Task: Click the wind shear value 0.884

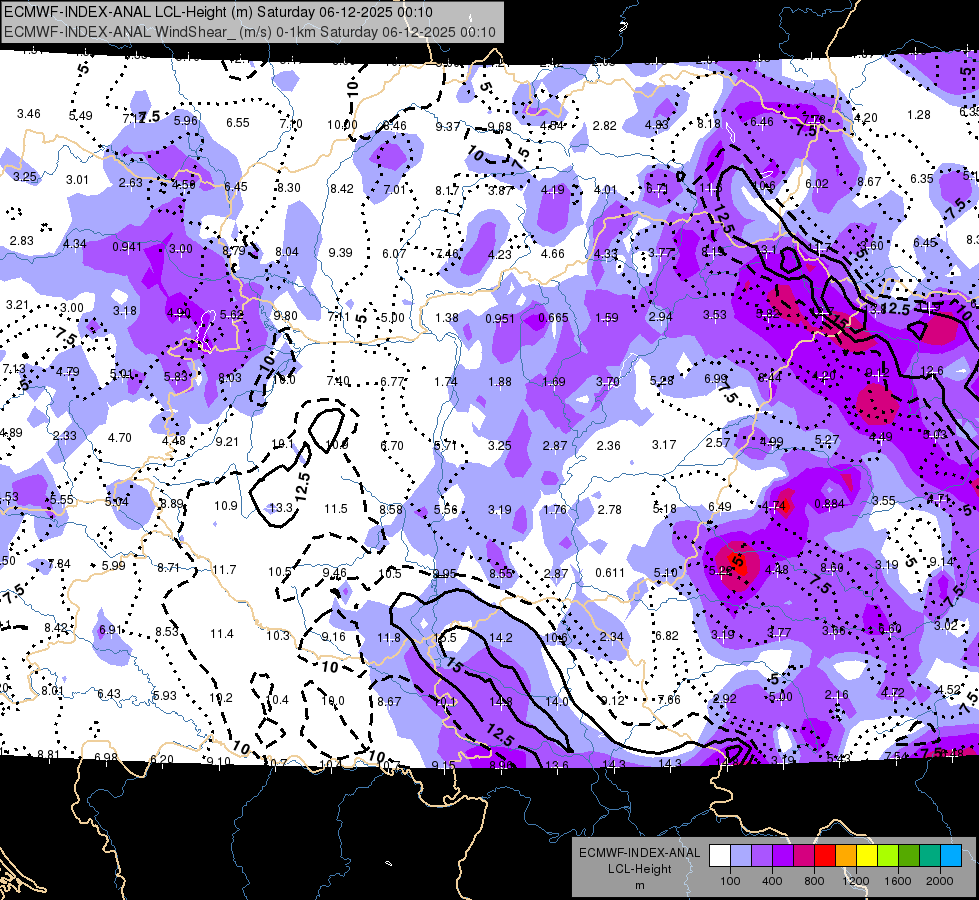Action: 829,504
